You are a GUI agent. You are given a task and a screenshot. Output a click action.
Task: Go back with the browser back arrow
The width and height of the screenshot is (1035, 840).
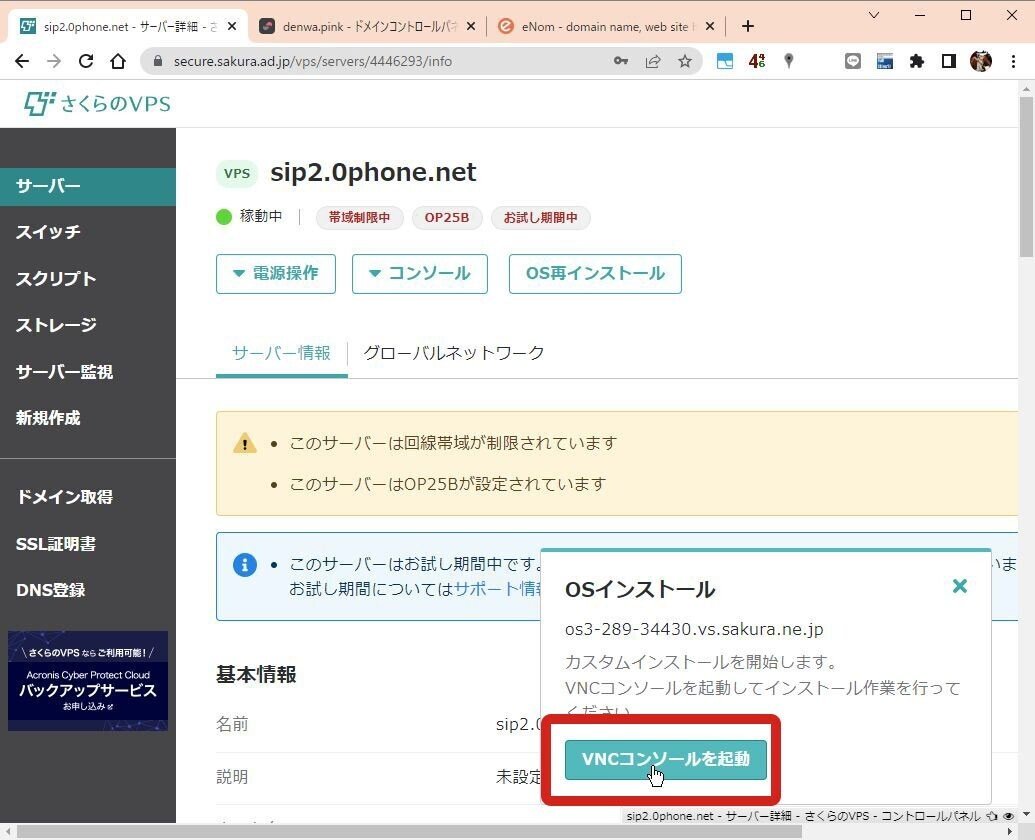(22, 61)
